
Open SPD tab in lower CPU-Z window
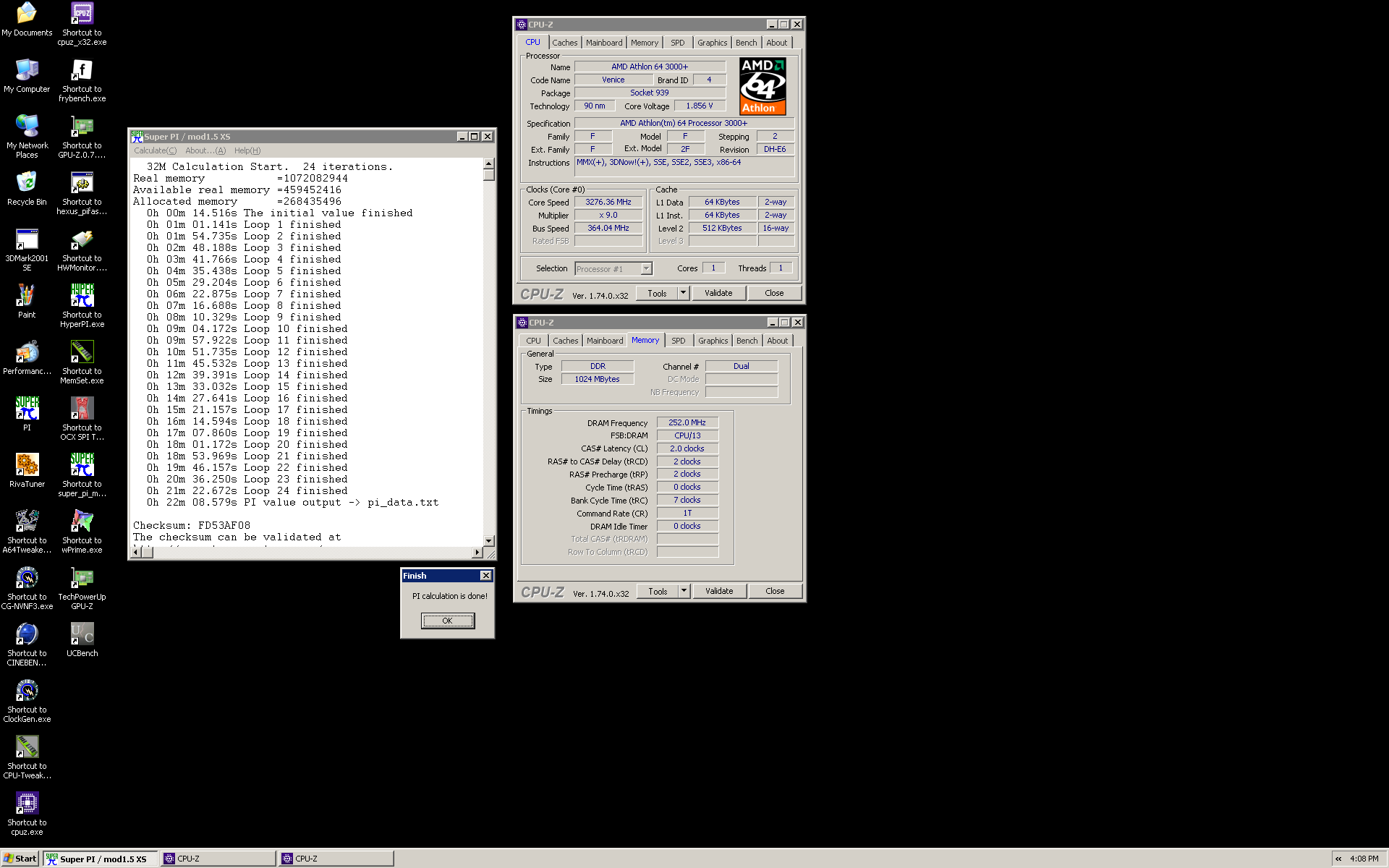(679, 341)
